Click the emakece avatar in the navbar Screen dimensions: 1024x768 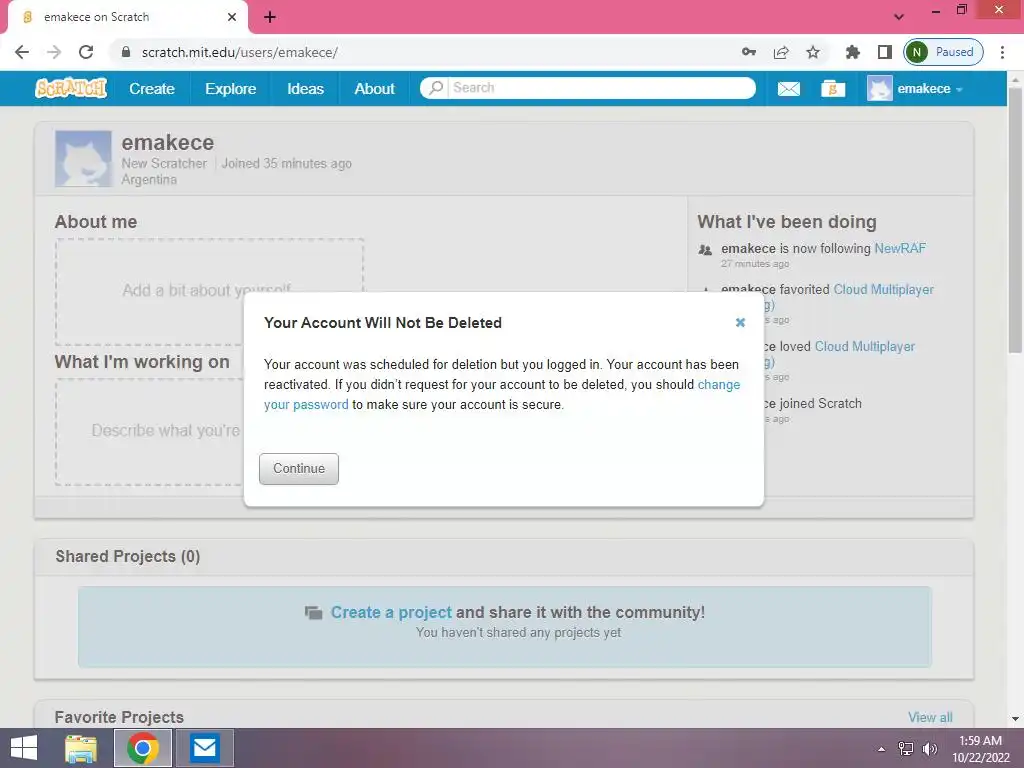coord(879,88)
